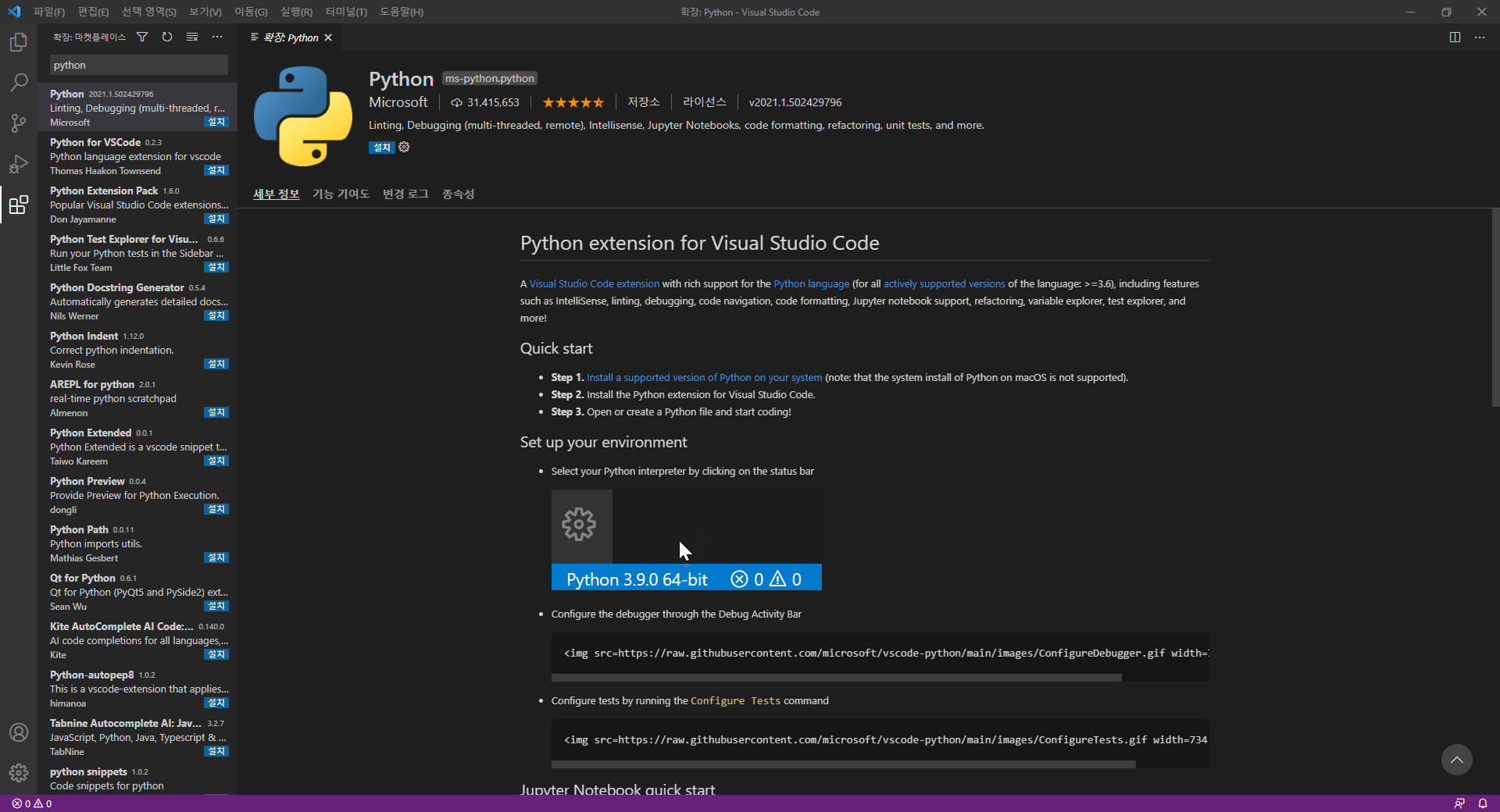Install the Kite AutoComplete extension
Screen dimensions: 1500x812
tap(216, 654)
